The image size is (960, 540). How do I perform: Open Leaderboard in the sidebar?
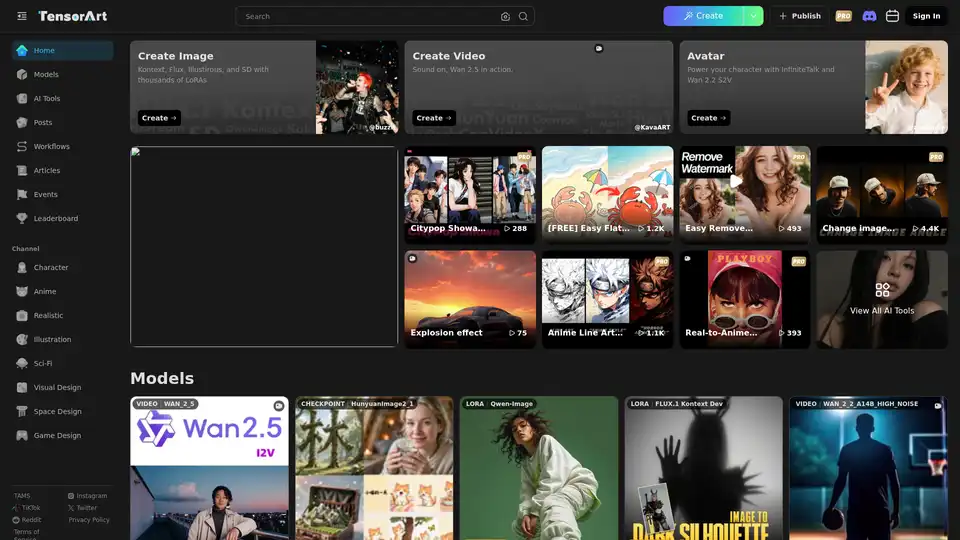click(x=55, y=219)
